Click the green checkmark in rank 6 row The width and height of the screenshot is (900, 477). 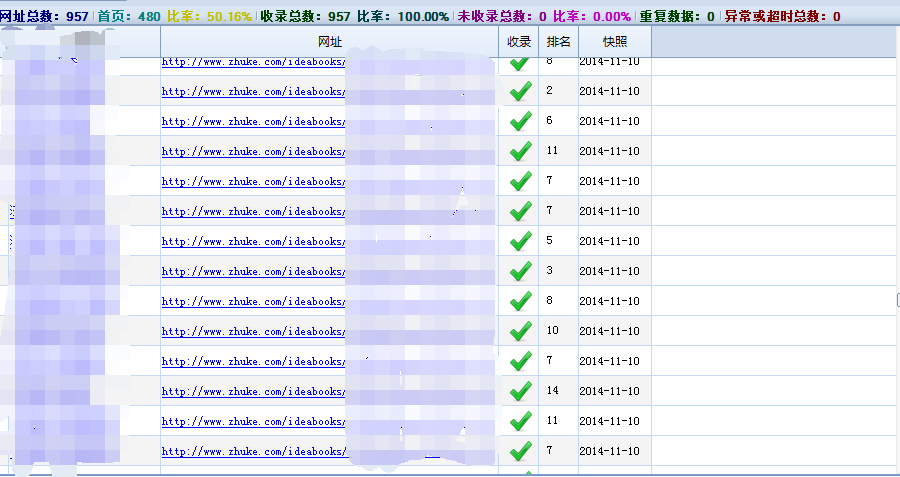(519, 121)
